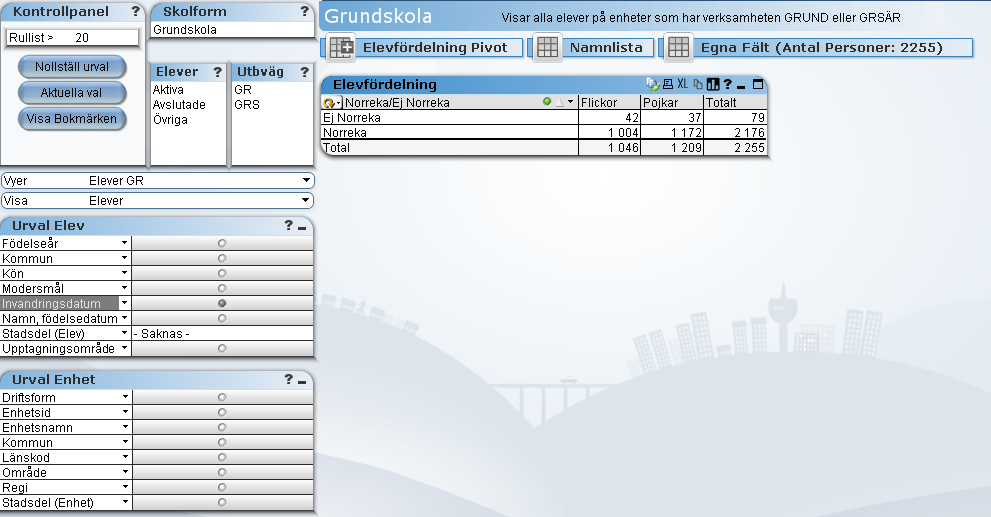Click the Nollställ urval button
This screenshot has width=991, height=517.
coord(72,67)
